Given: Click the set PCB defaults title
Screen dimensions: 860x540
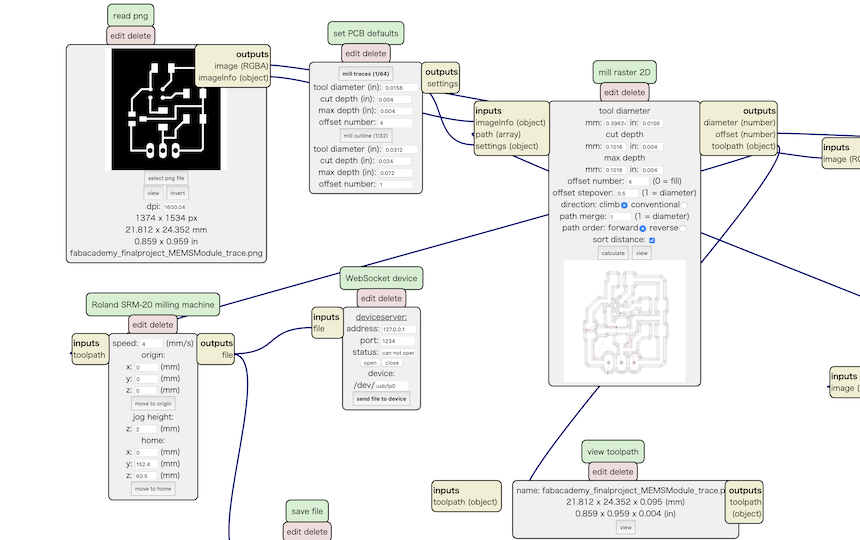Looking at the screenshot, I should coord(366,33).
